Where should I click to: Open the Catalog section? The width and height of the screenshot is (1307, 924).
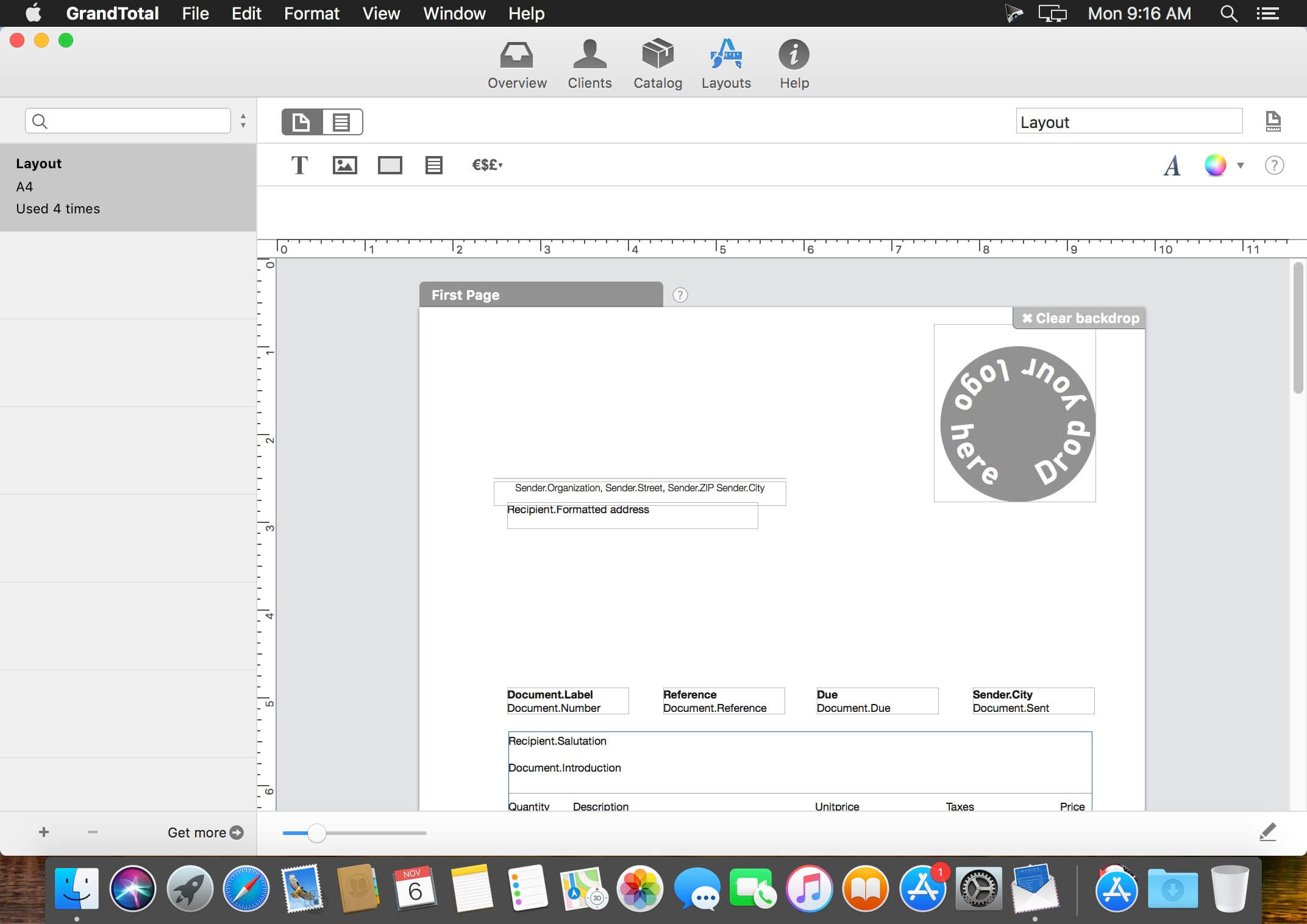[x=657, y=64]
